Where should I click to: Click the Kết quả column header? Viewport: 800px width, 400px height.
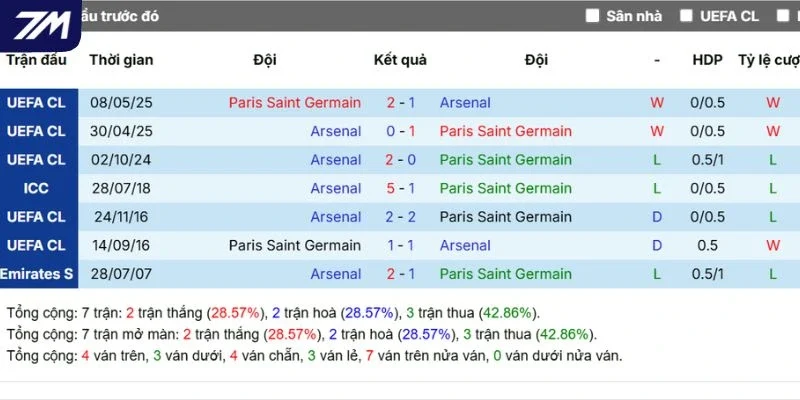click(x=401, y=60)
